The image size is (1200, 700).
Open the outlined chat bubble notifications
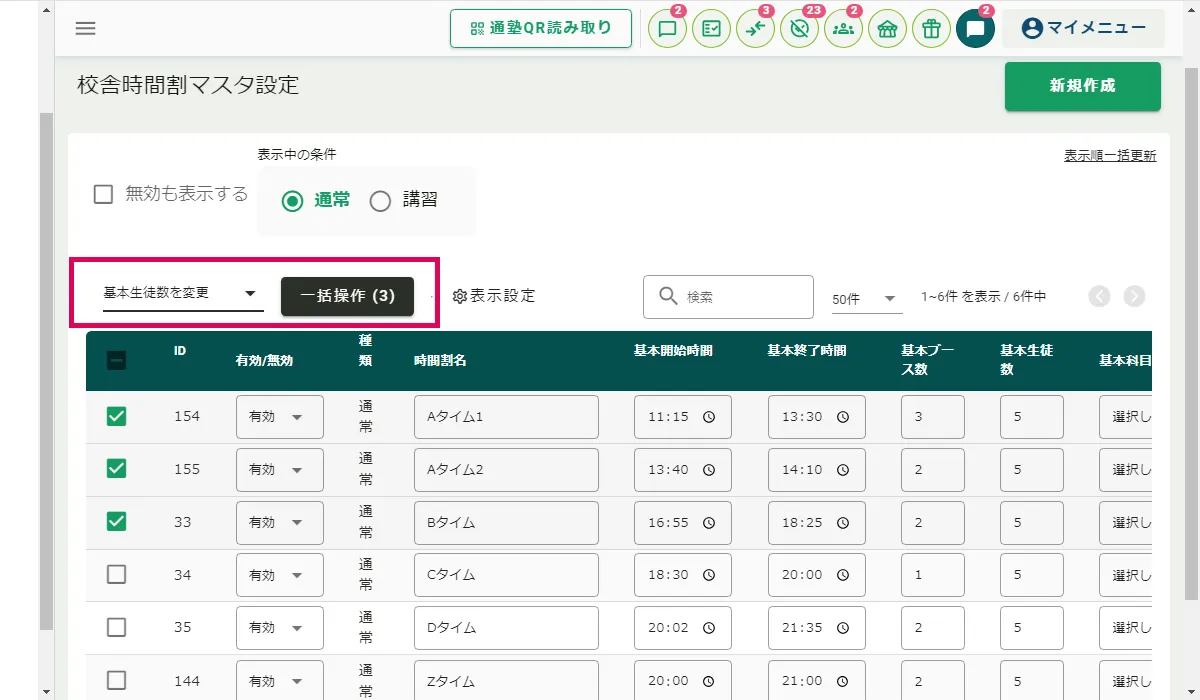[x=667, y=29]
